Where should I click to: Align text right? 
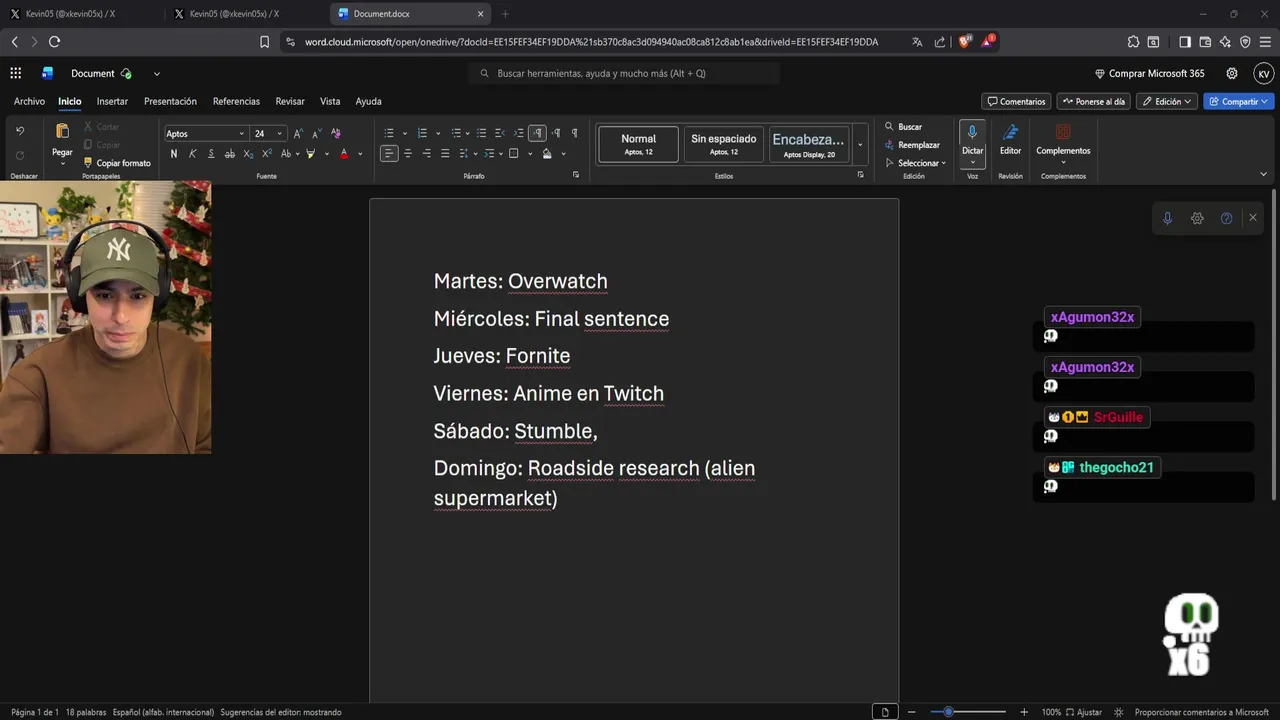point(427,154)
